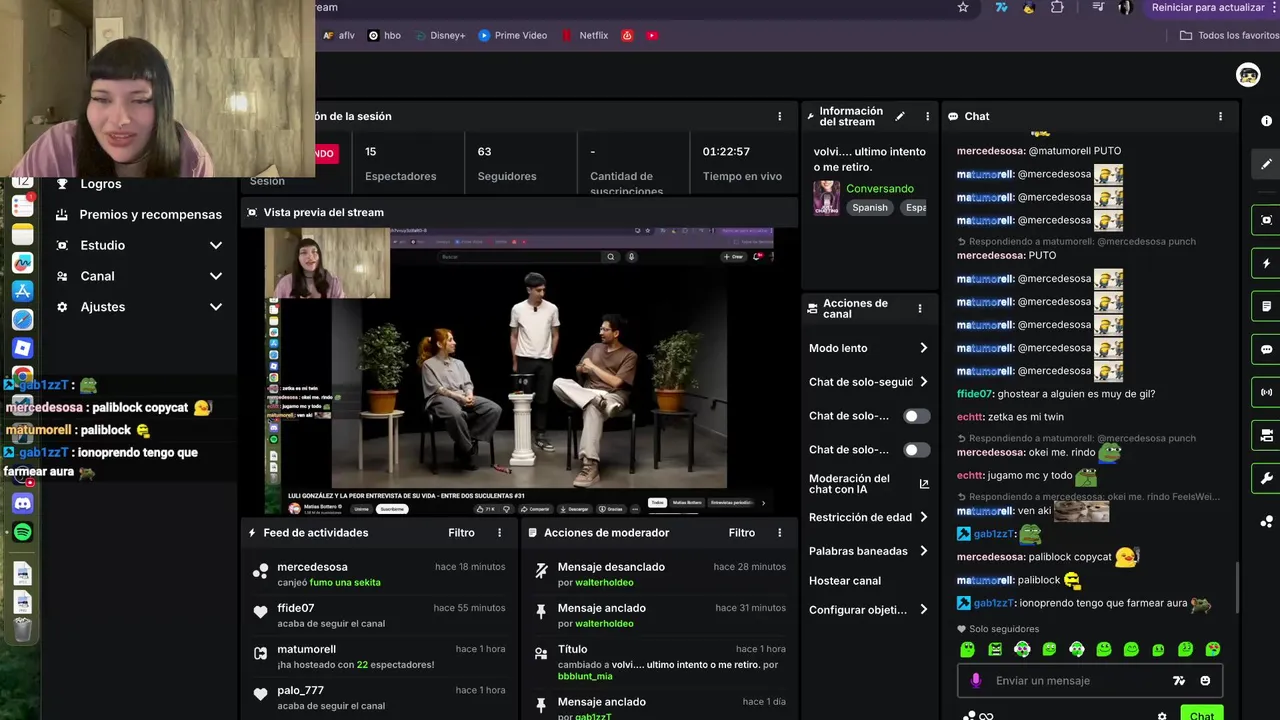Click the speech bubble icon in right sidebar
This screenshot has width=1280, height=720.
click(1267, 350)
